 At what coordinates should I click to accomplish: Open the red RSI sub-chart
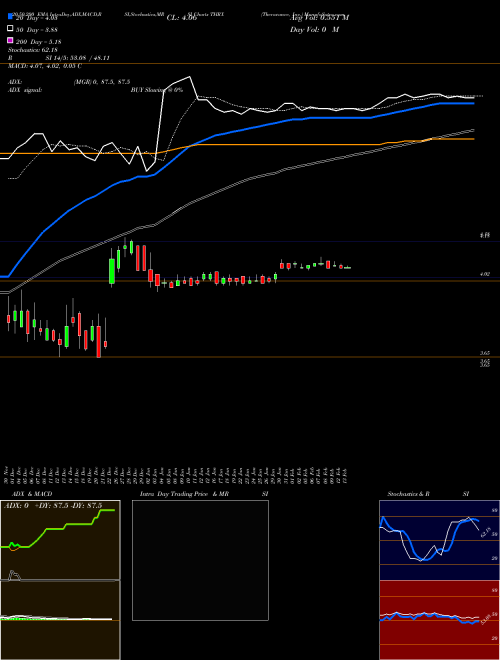pos(439,620)
